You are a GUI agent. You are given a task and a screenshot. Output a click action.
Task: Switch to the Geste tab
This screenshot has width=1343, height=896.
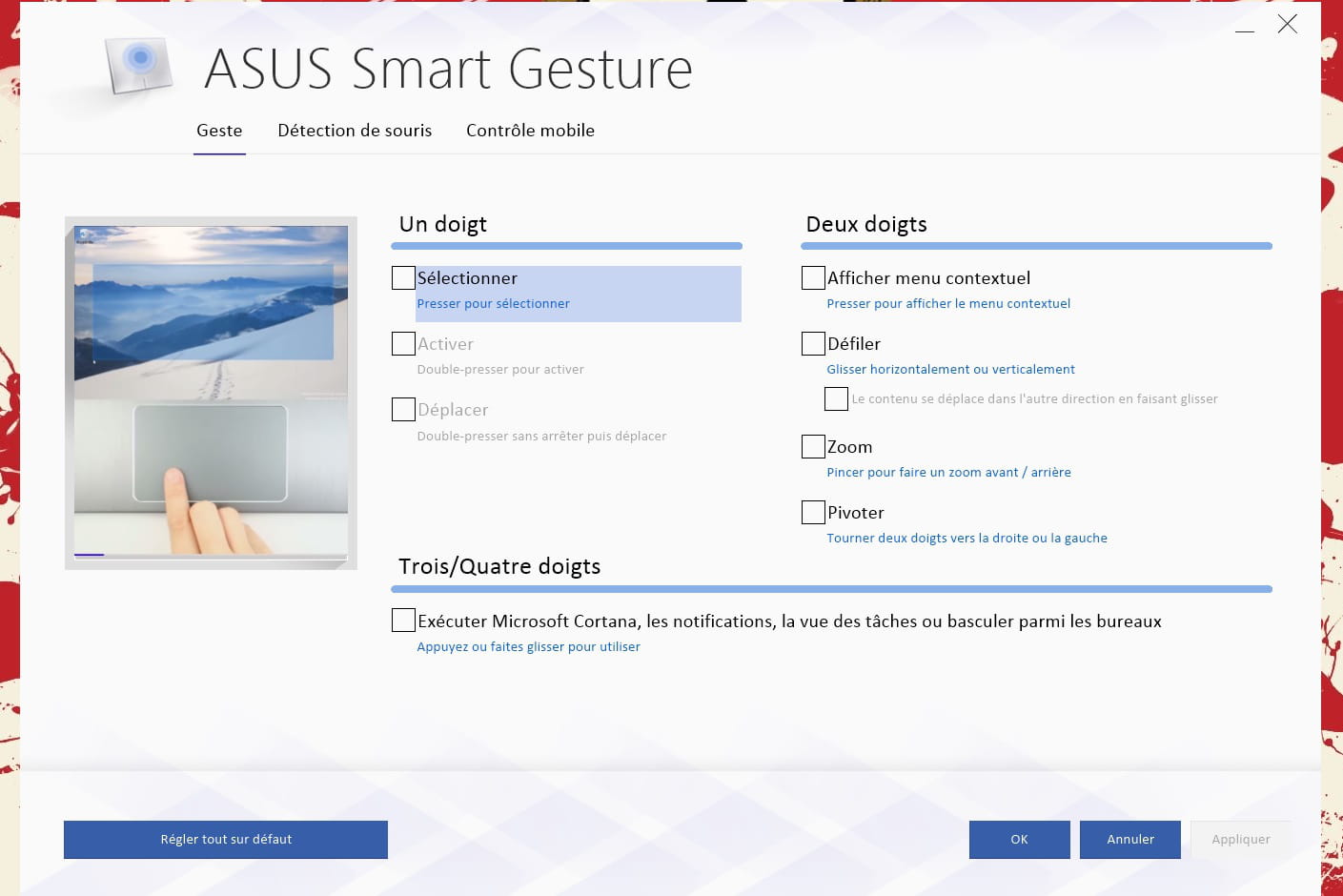219,131
